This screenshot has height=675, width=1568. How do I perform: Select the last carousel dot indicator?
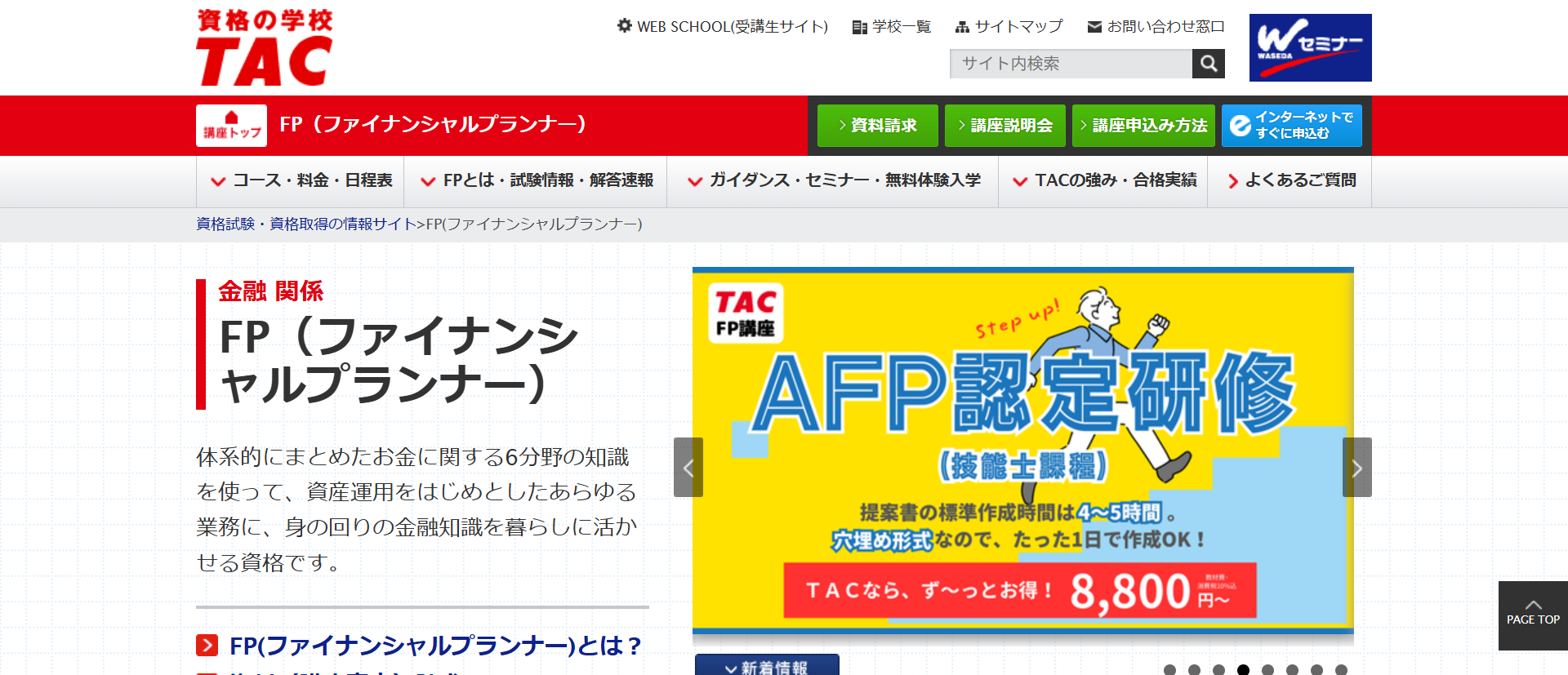tap(1341, 670)
